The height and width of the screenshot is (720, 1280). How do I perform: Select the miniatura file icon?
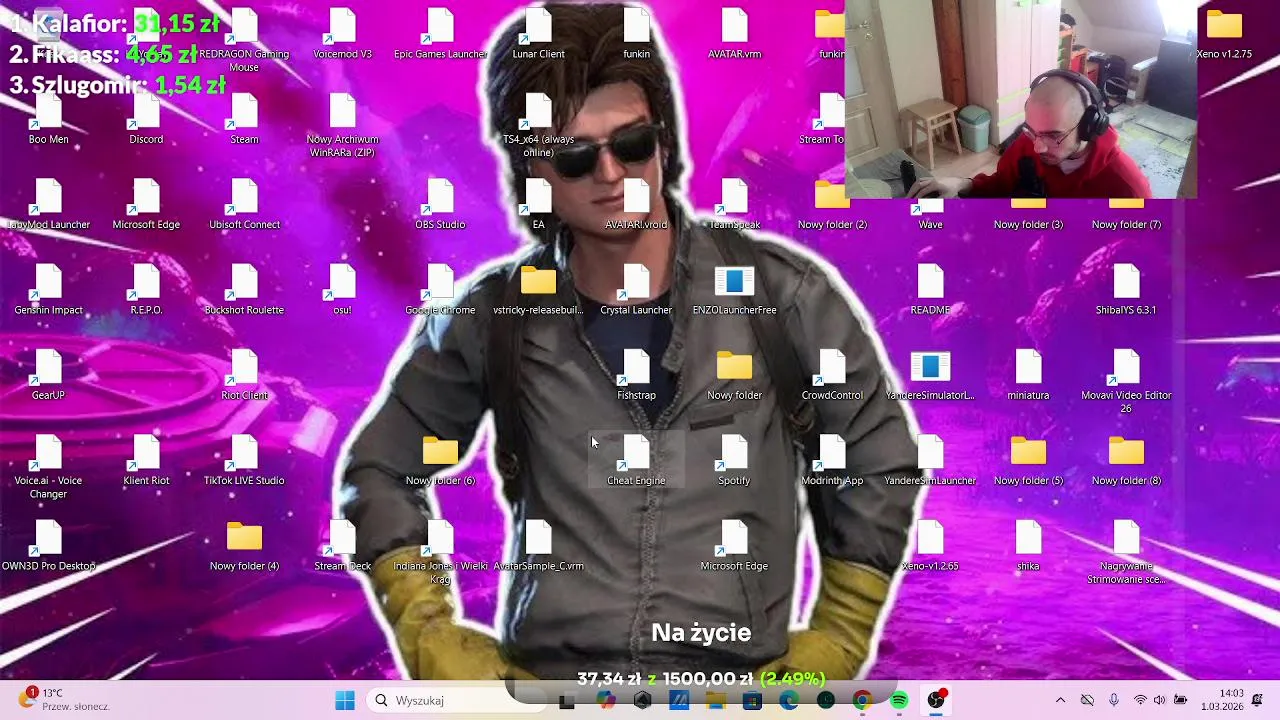coord(1028,377)
